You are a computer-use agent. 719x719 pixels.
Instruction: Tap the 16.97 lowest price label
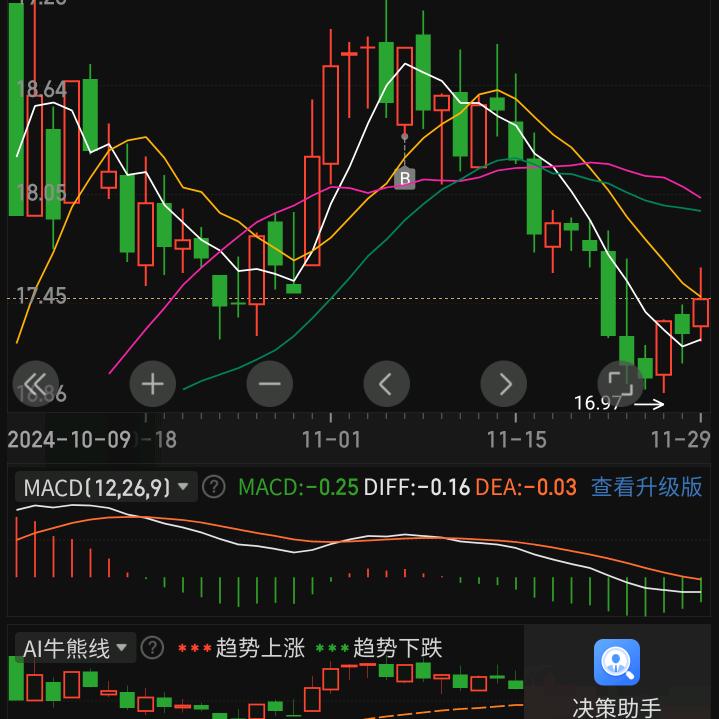tap(598, 403)
